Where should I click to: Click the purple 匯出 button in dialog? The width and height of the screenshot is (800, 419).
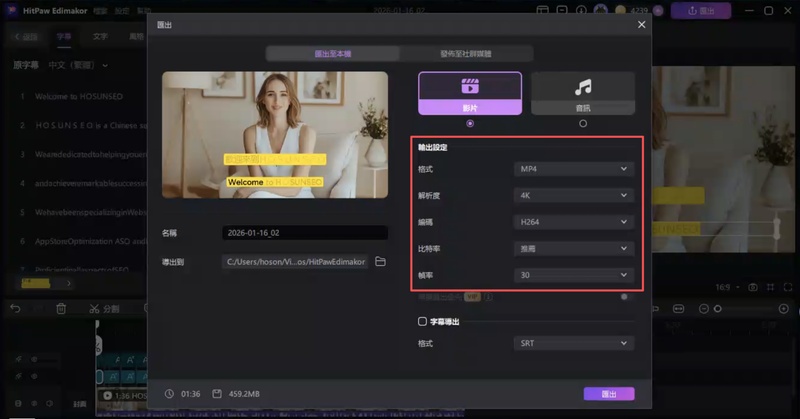point(609,394)
